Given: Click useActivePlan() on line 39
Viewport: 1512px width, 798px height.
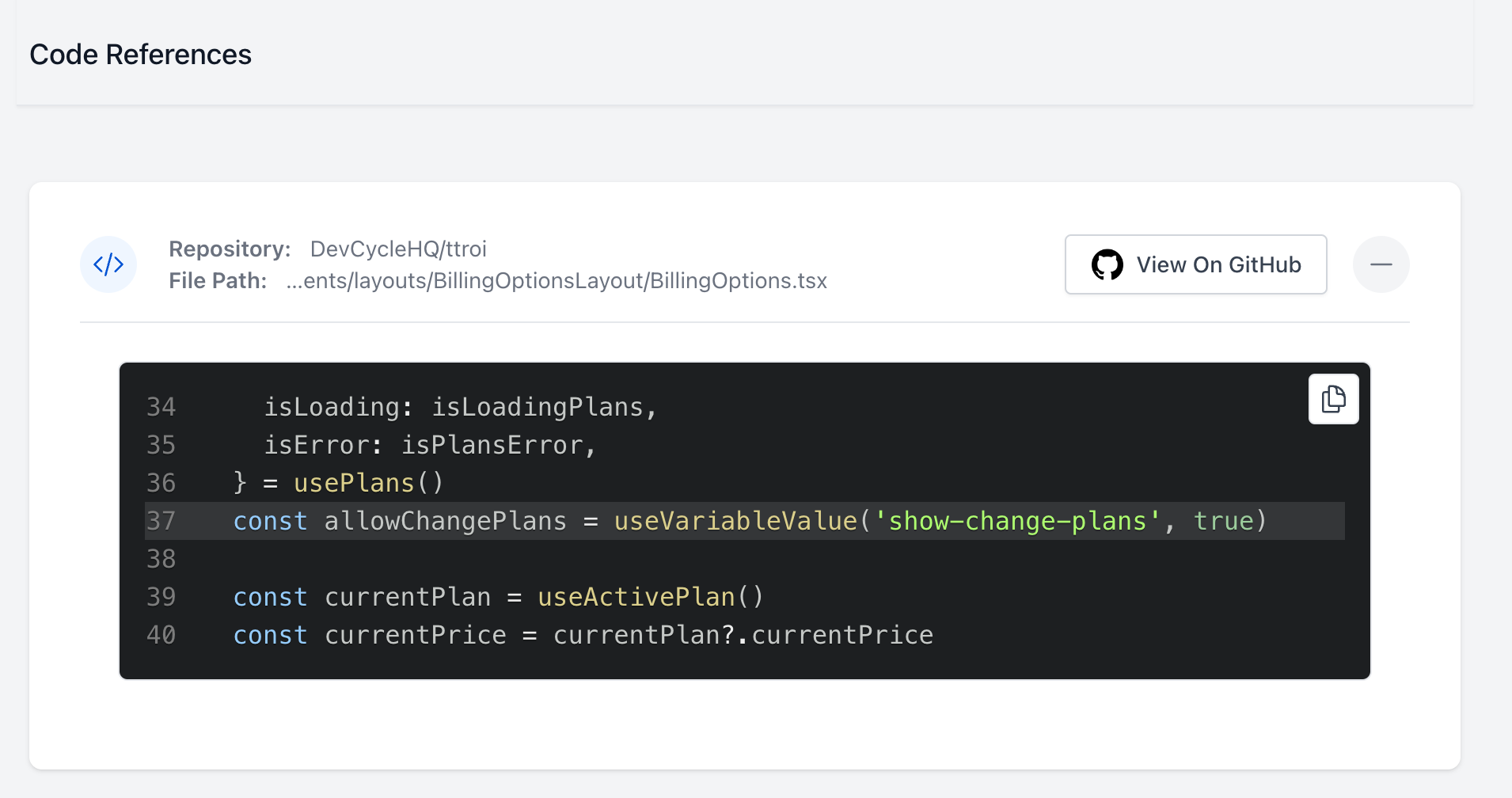Looking at the screenshot, I should pos(650,597).
